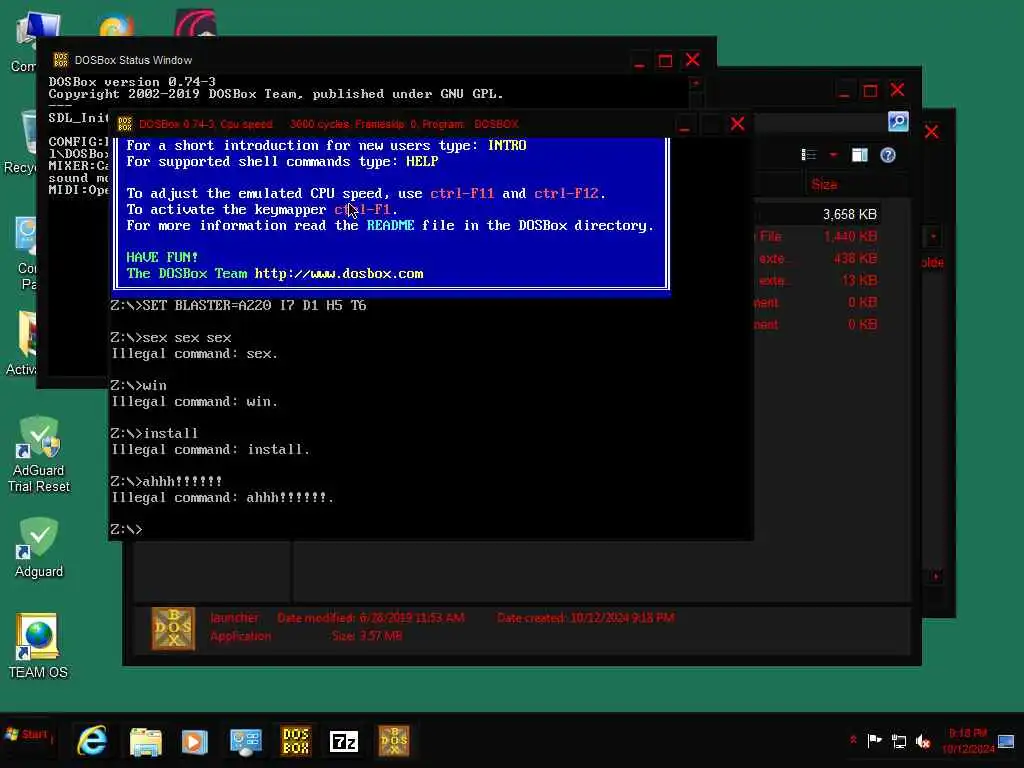Image resolution: width=1024 pixels, height=768 pixels.
Task: Click 'Illegal command: win.' line
Action: 195,402
